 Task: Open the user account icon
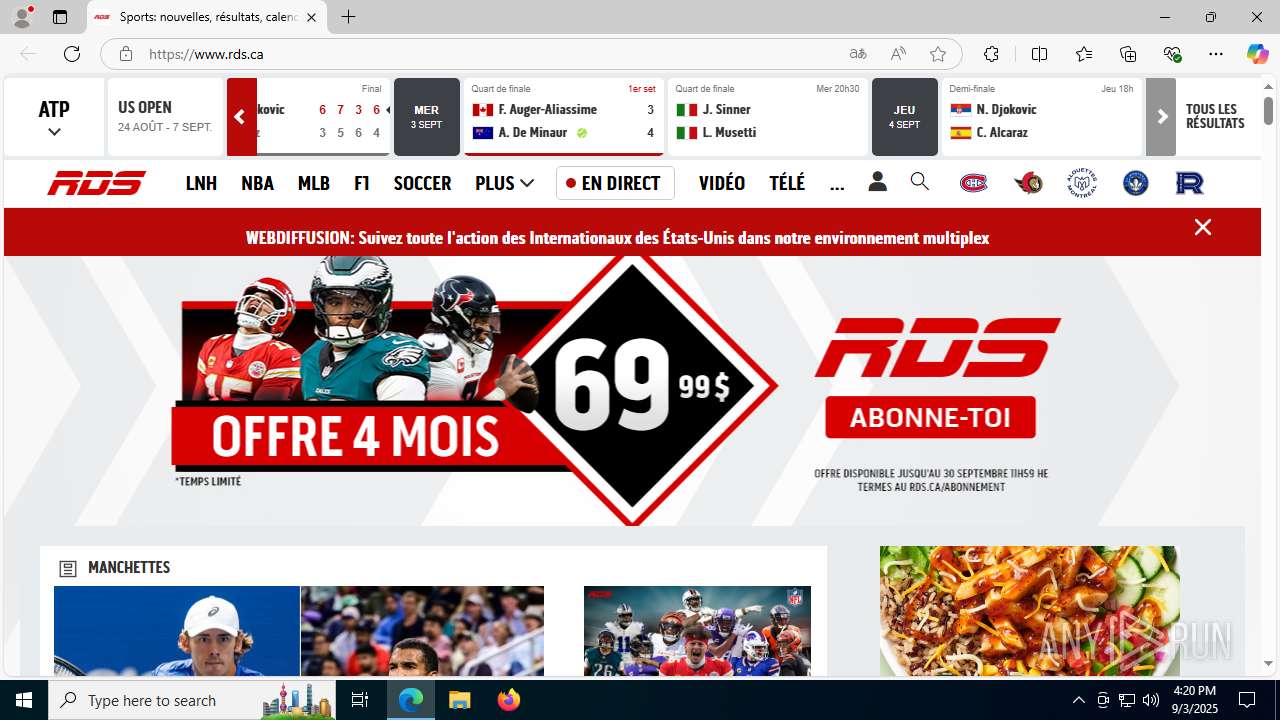point(877,182)
